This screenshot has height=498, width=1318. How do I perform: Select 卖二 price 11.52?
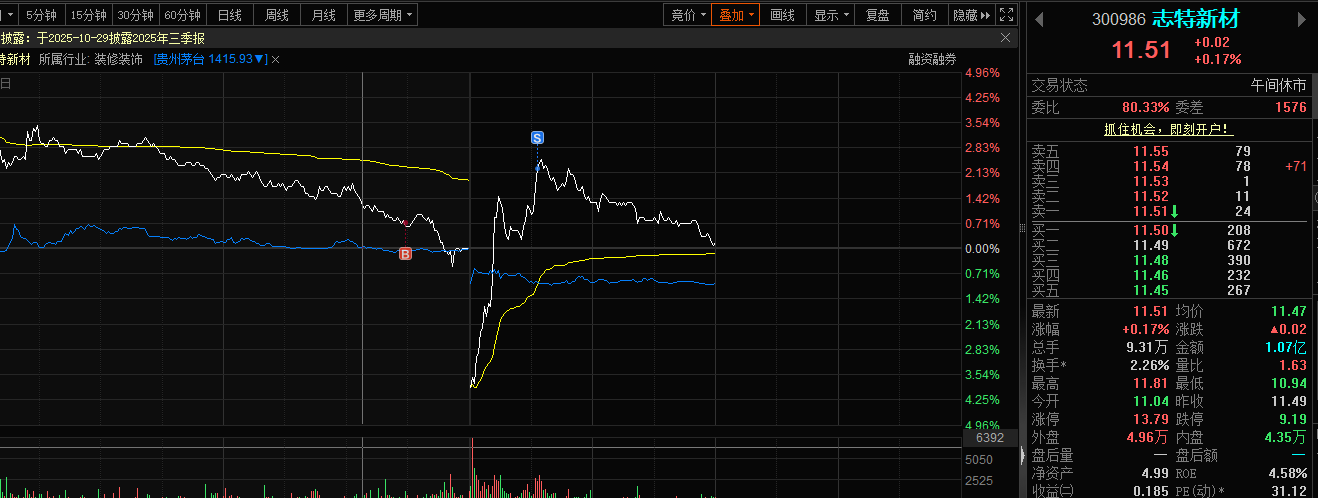coord(1150,196)
